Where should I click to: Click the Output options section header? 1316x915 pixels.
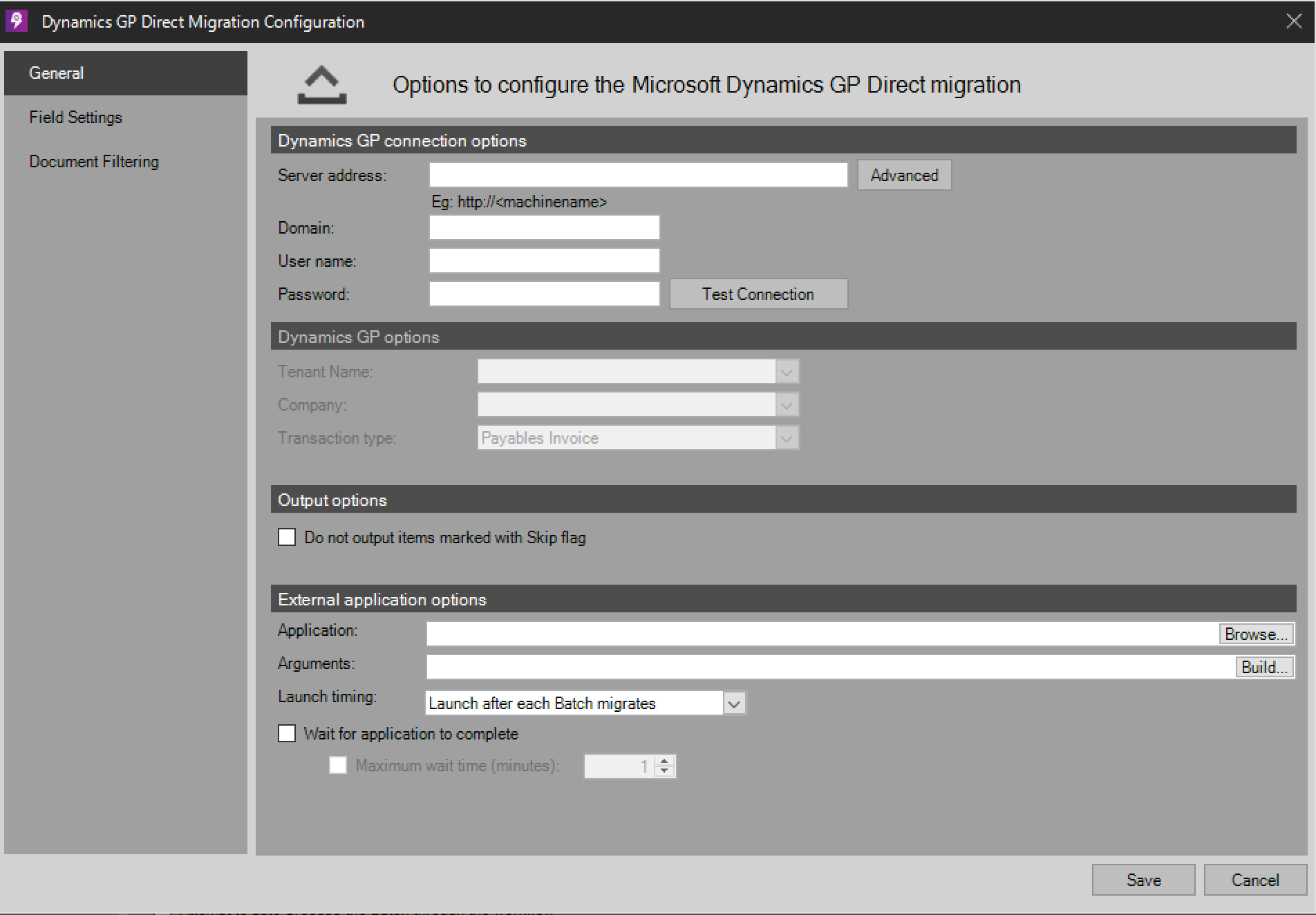[x=784, y=500]
